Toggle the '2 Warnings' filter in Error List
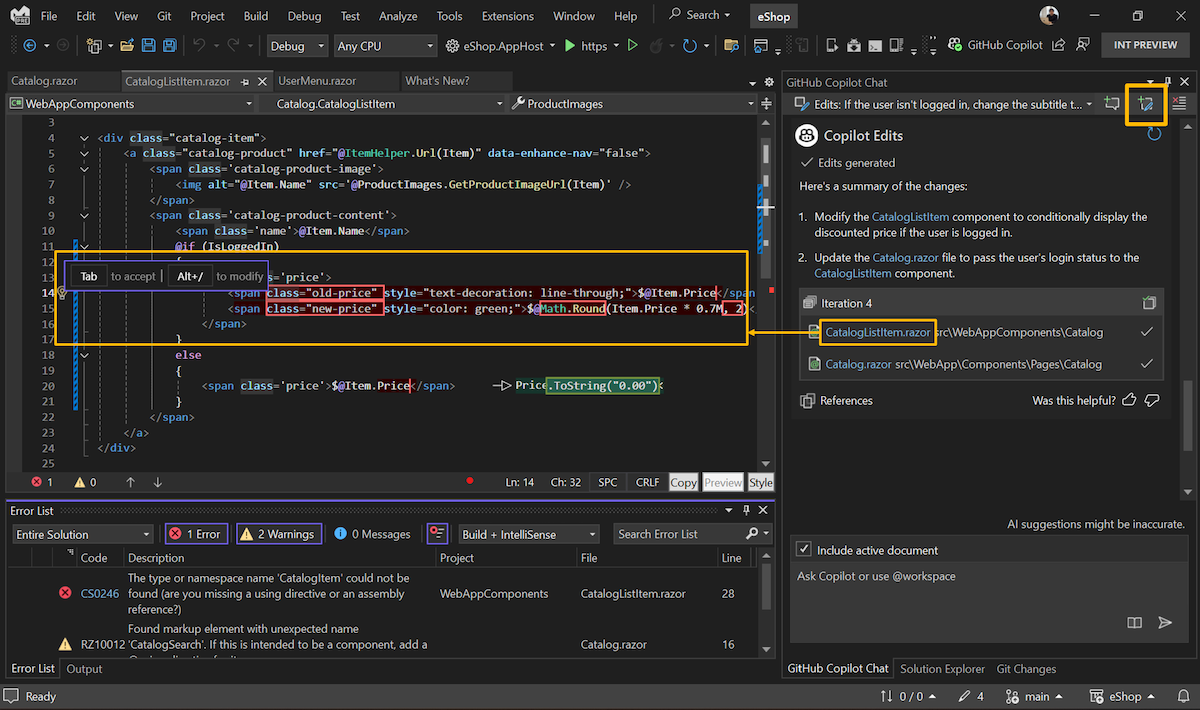 pyautogui.click(x=278, y=533)
